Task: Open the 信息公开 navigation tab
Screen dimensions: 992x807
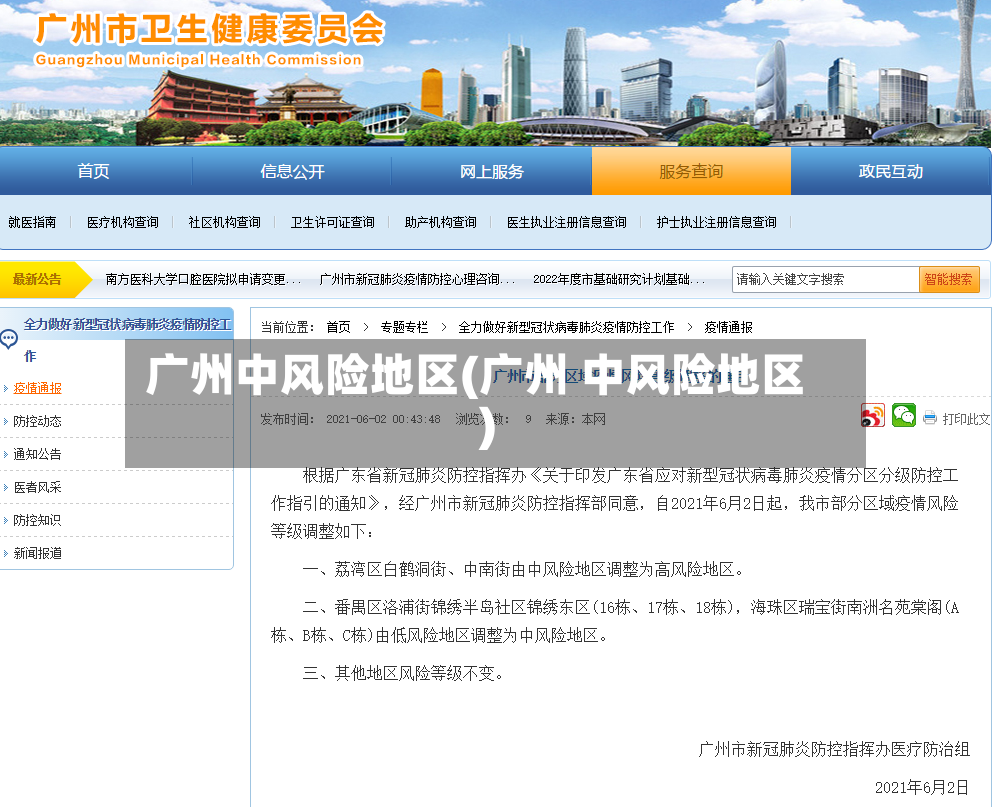Action: (x=292, y=171)
